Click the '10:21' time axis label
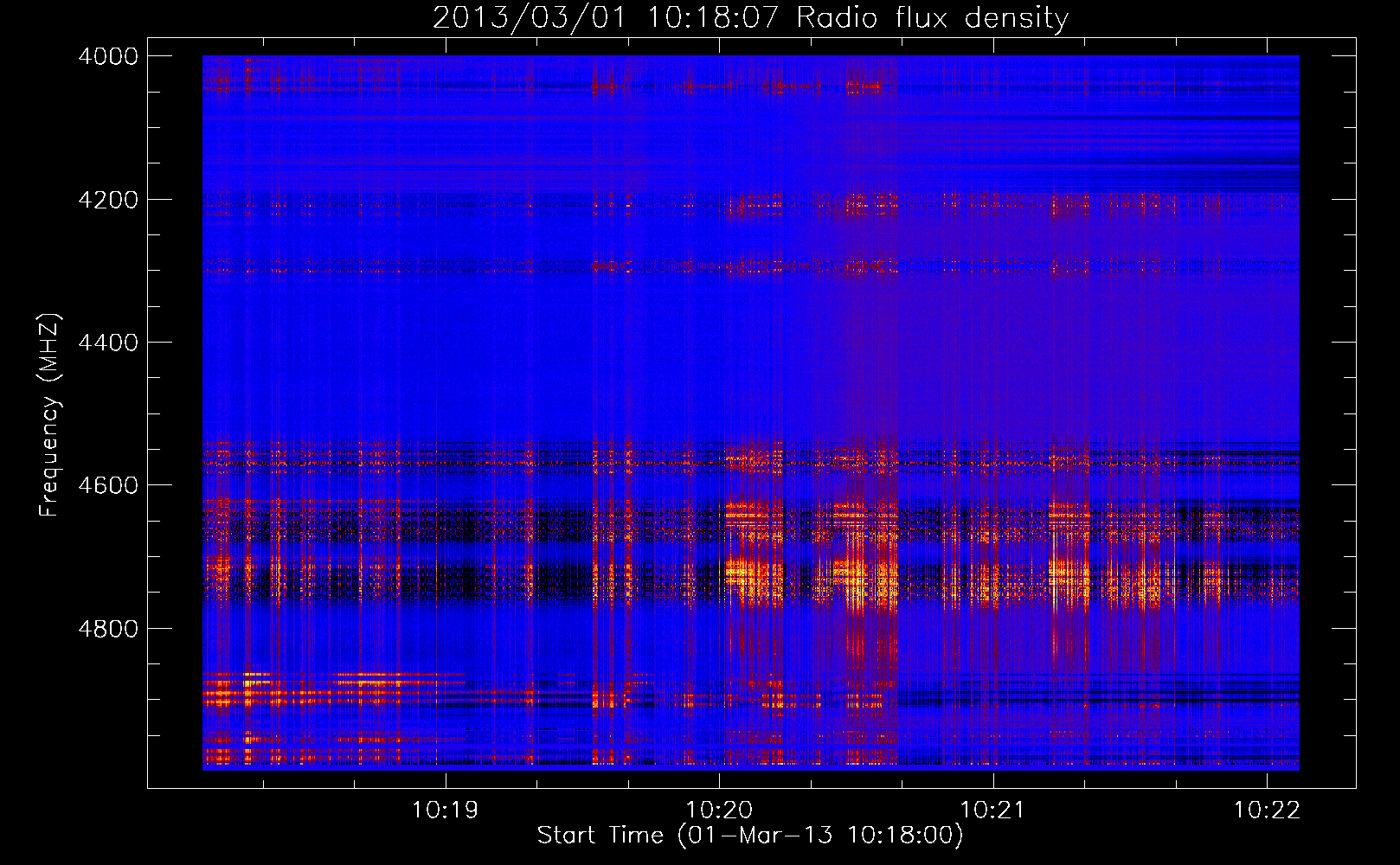Viewport: 1400px width, 865px height. click(x=992, y=811)
